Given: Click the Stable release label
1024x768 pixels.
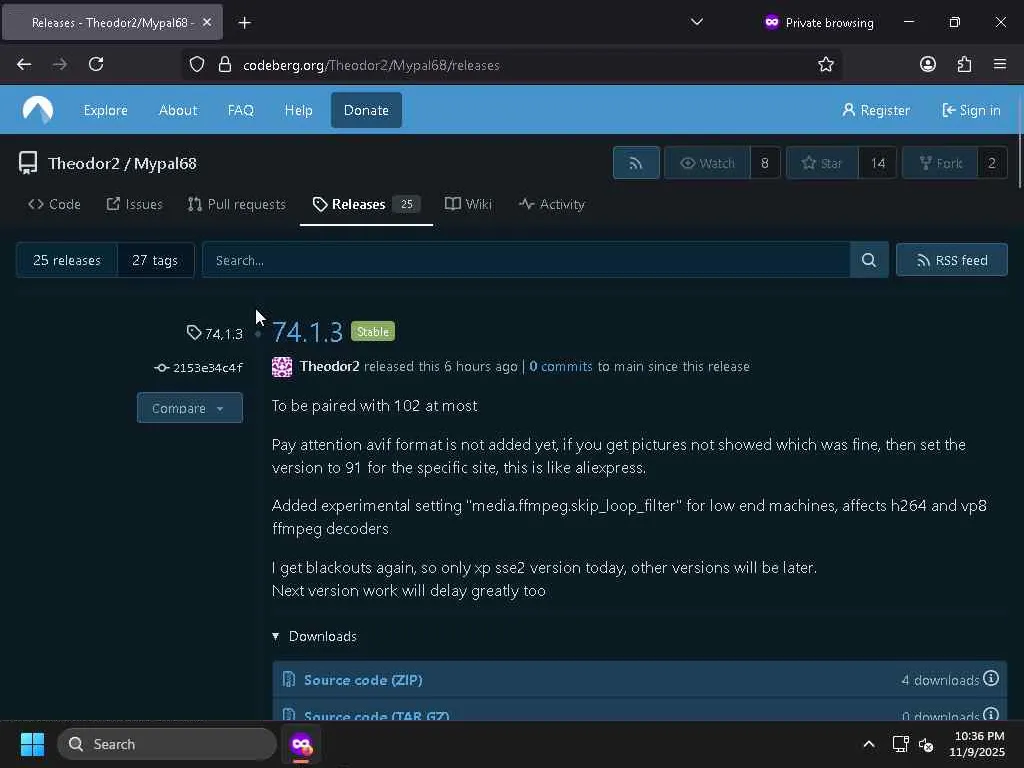Looking at the screenshot, I should (373, 332).
